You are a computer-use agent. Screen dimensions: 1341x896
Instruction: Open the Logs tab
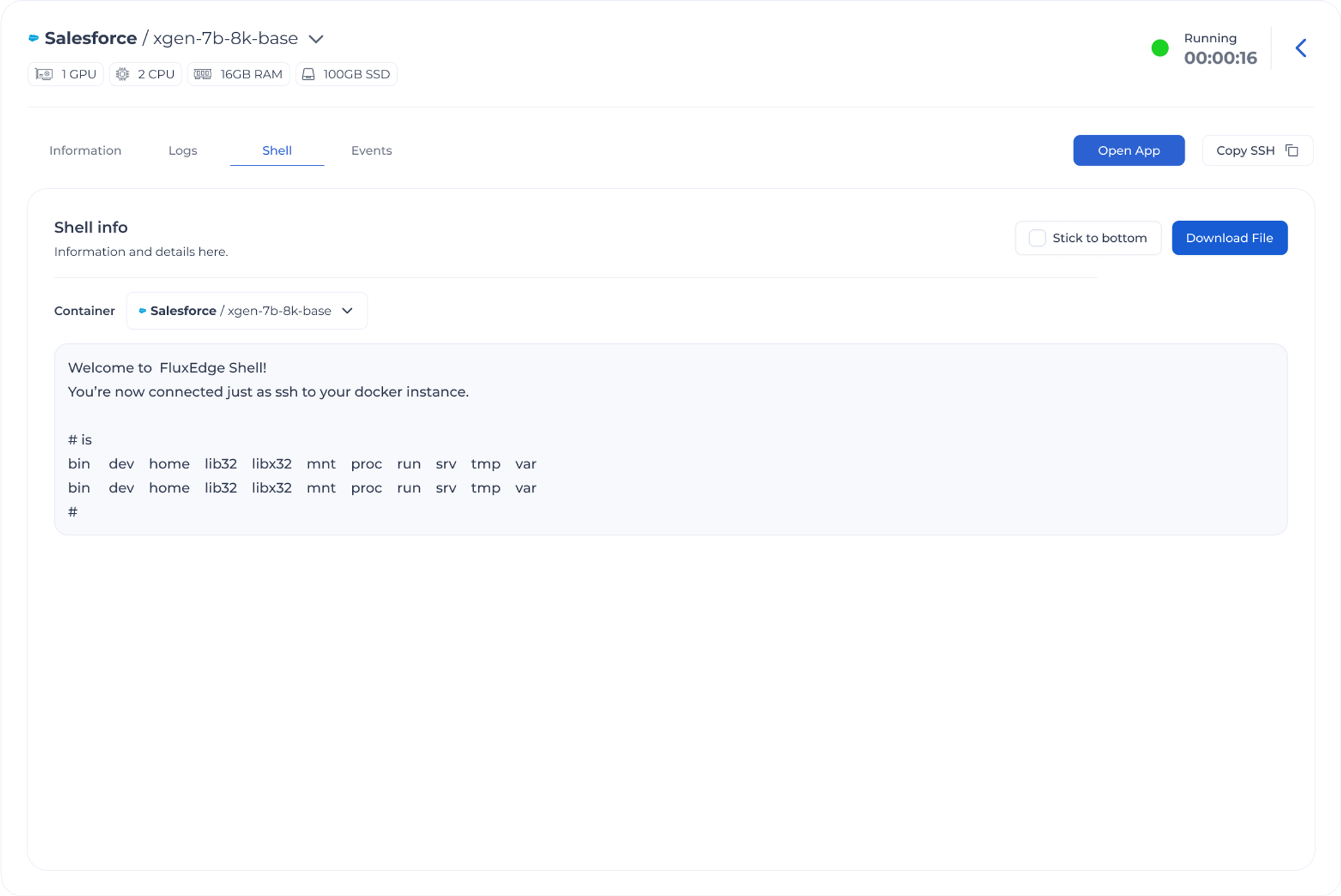182,151
